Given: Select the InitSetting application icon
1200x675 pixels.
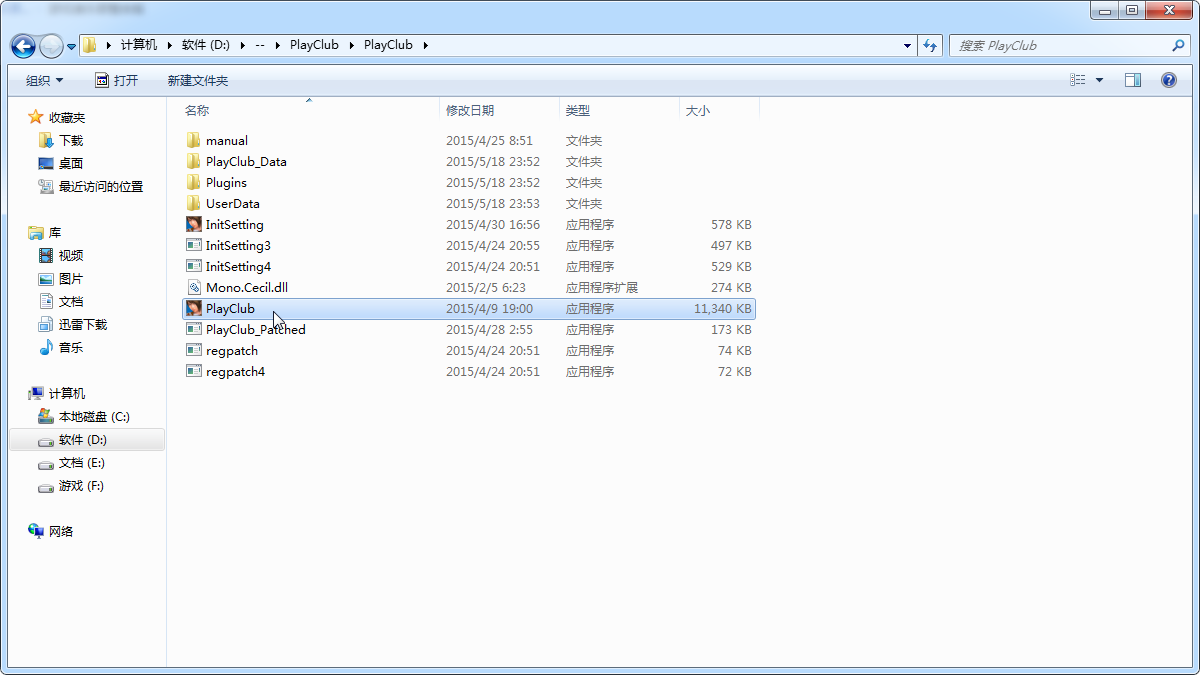Looking at the screenshot, I should 194,225.
